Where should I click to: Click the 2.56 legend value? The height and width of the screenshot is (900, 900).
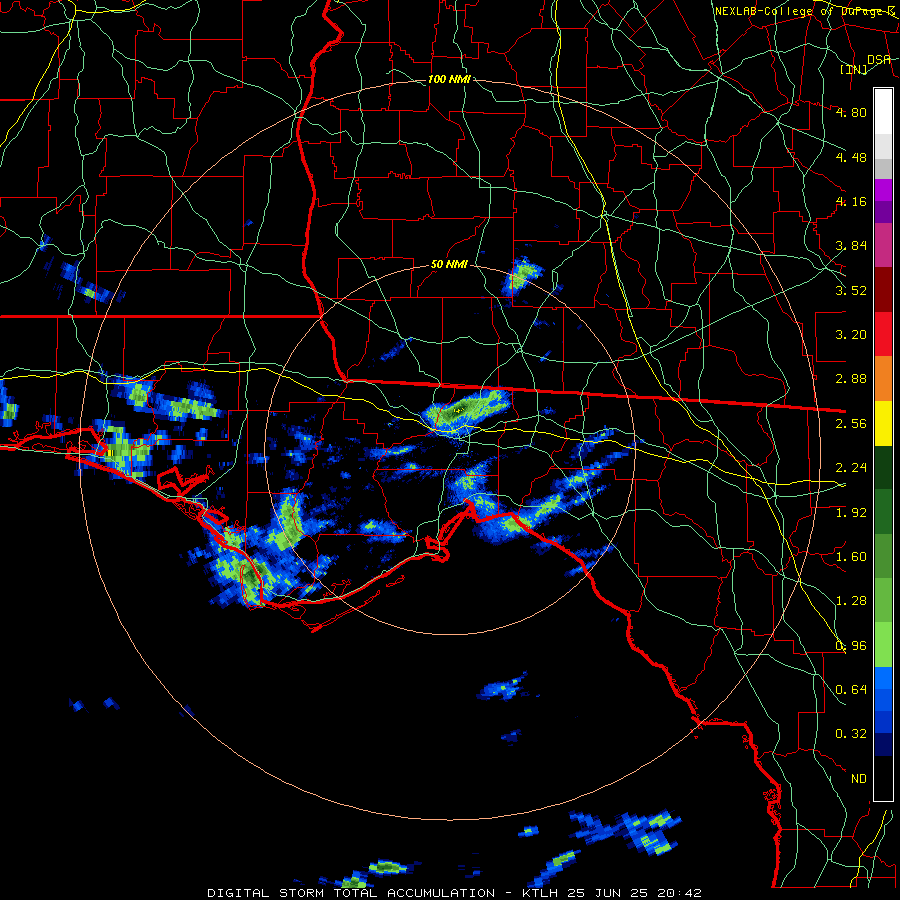pos(851,423)
